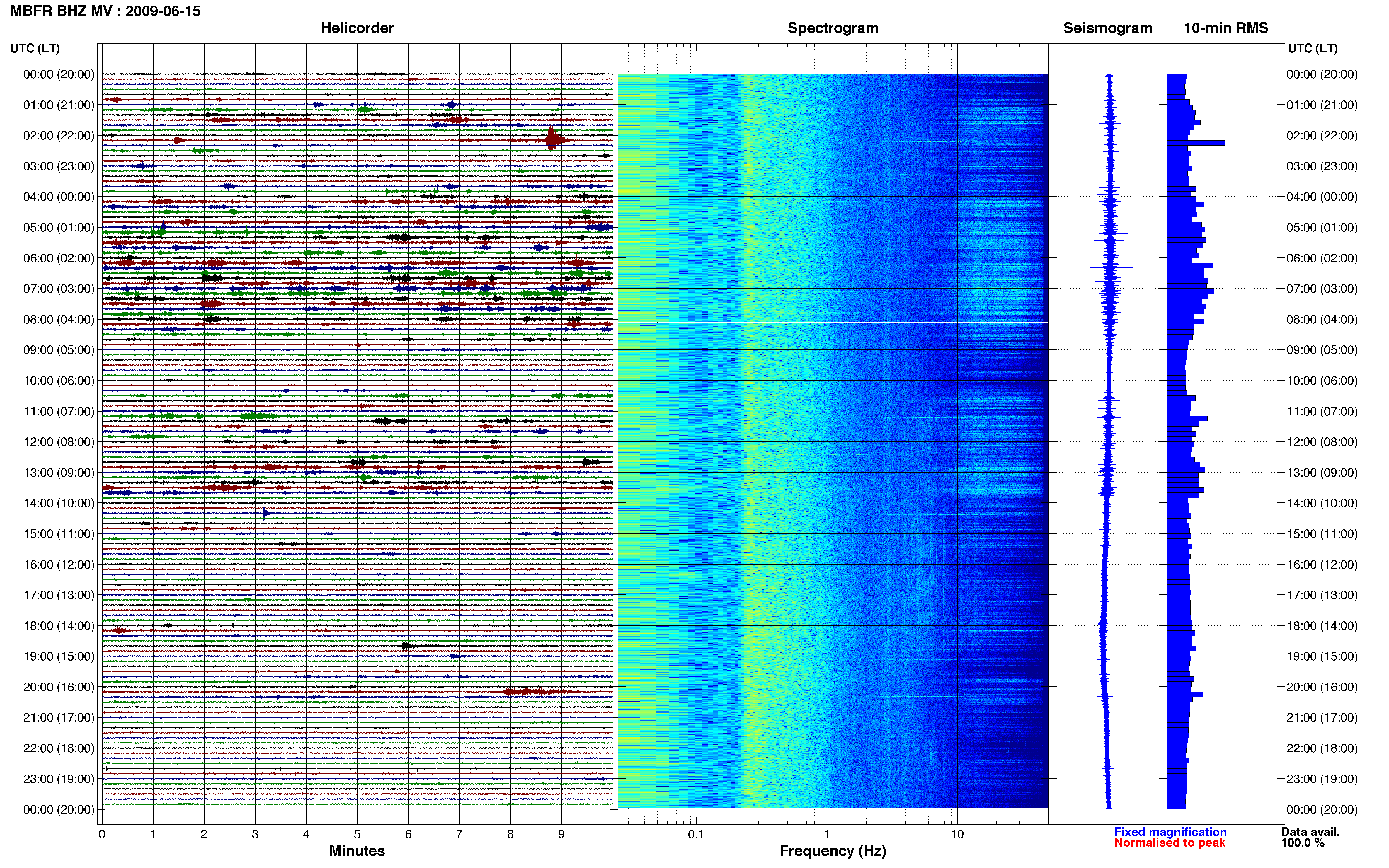Click left axis label 13:00 (09:00)
The image size is (1389, 868).
[59, 473]
